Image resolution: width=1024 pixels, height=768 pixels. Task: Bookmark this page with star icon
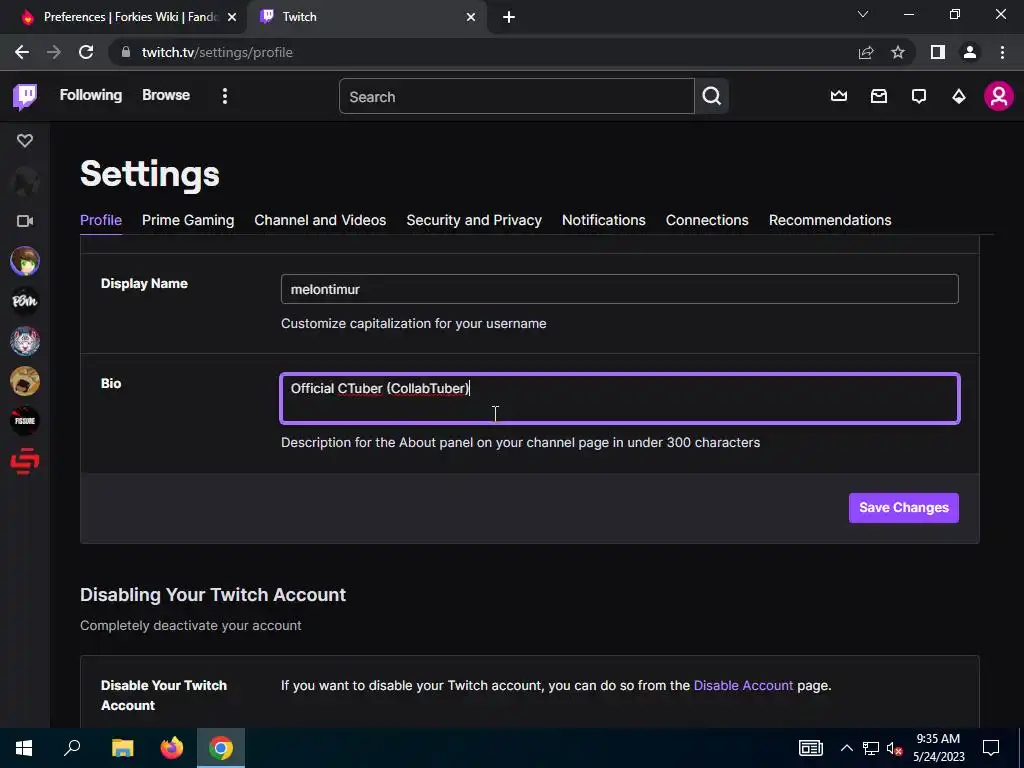(898, 52)
